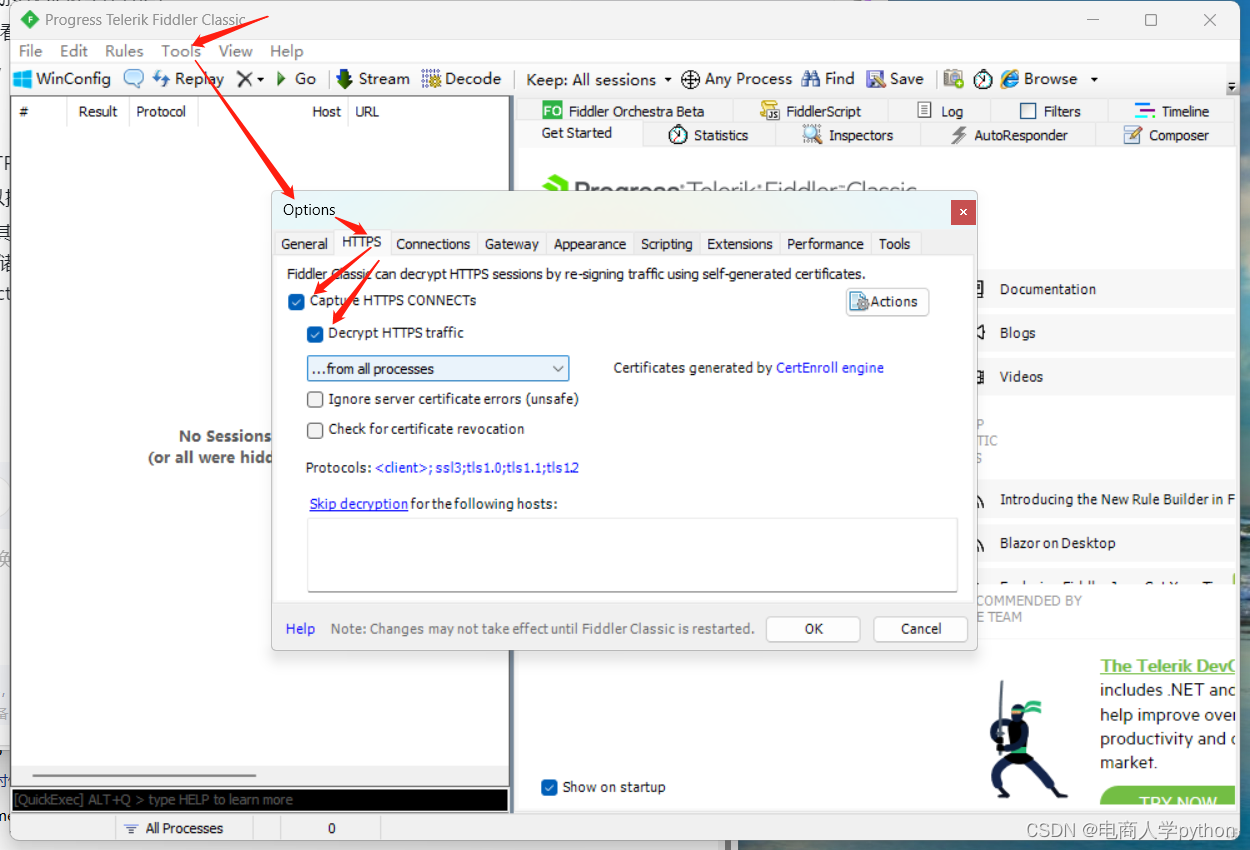Screen dimensions: 1250x850
Task: Replay selected sessions
Action: click(188, 79)
